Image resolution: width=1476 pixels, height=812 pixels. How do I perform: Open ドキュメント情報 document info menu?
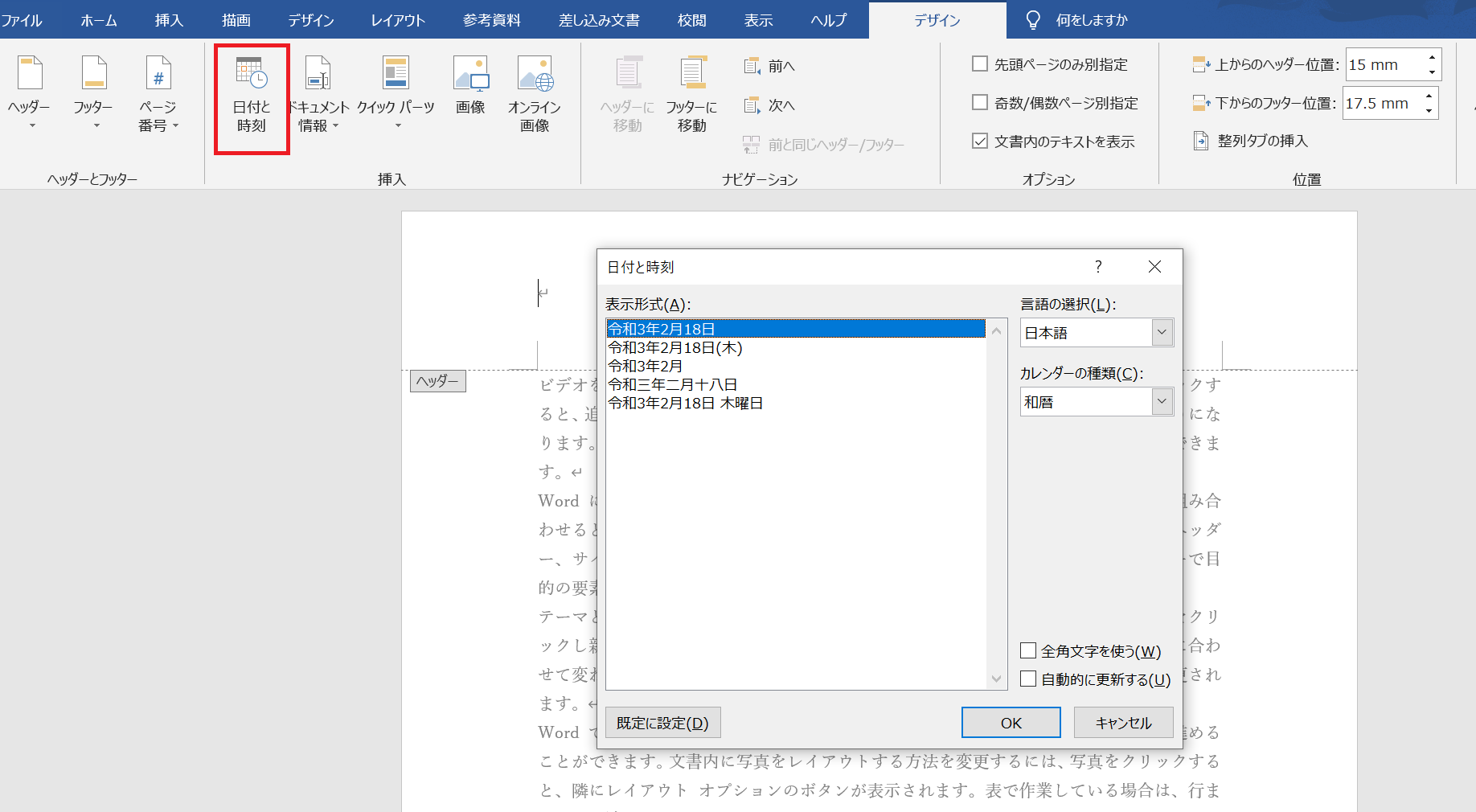318,93
